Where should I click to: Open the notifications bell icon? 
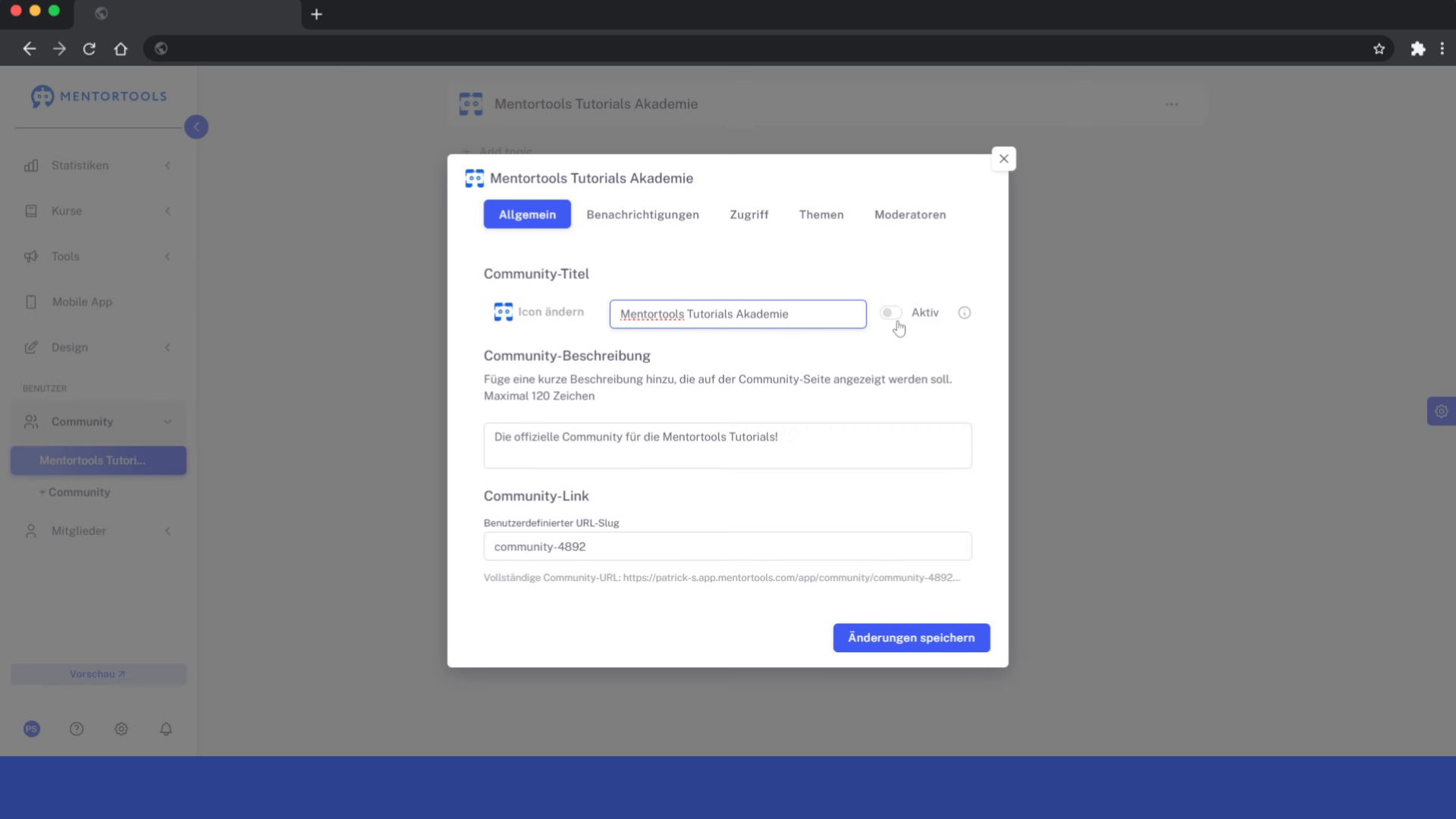166,729
